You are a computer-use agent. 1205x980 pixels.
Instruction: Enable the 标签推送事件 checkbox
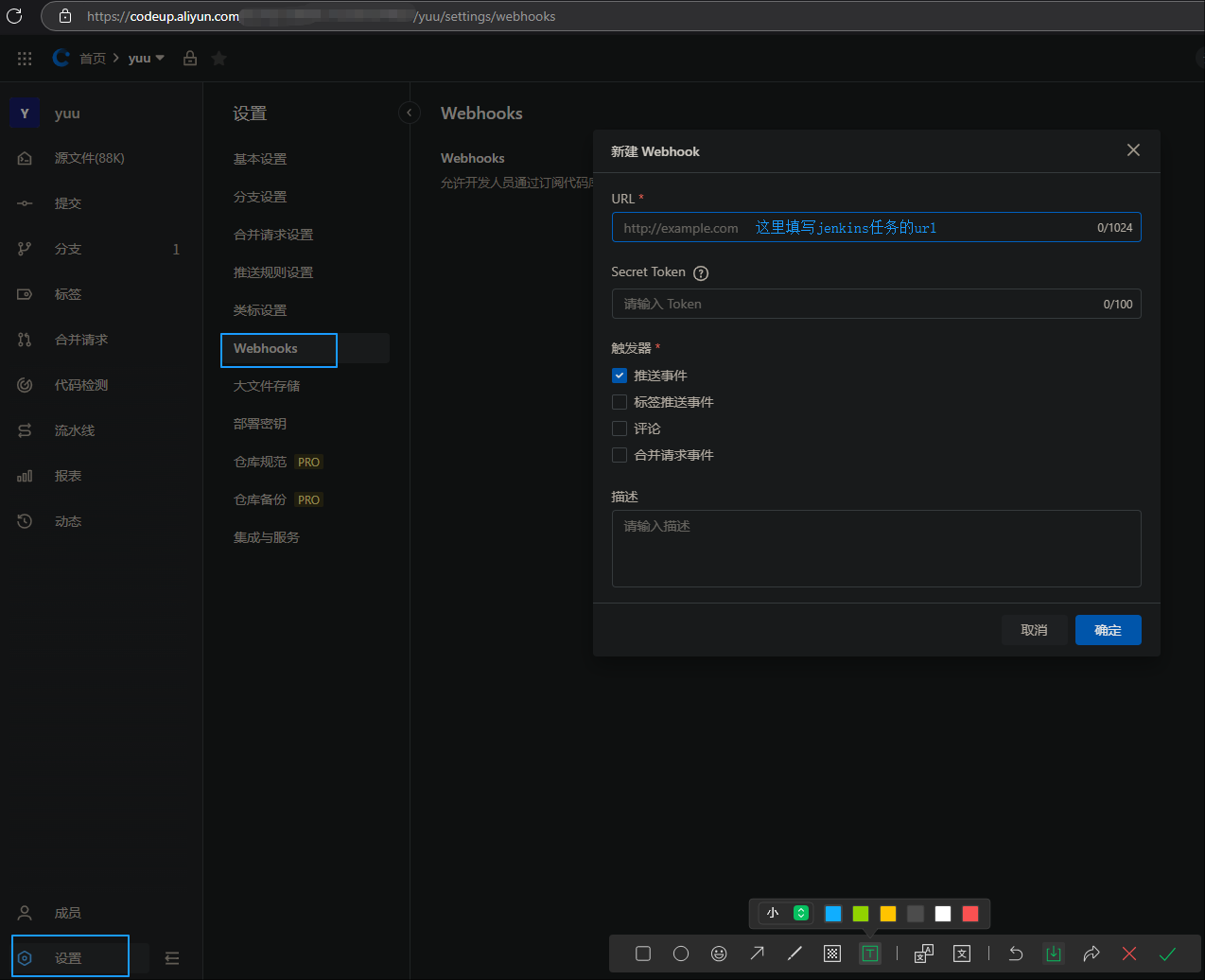click(620, 402)
